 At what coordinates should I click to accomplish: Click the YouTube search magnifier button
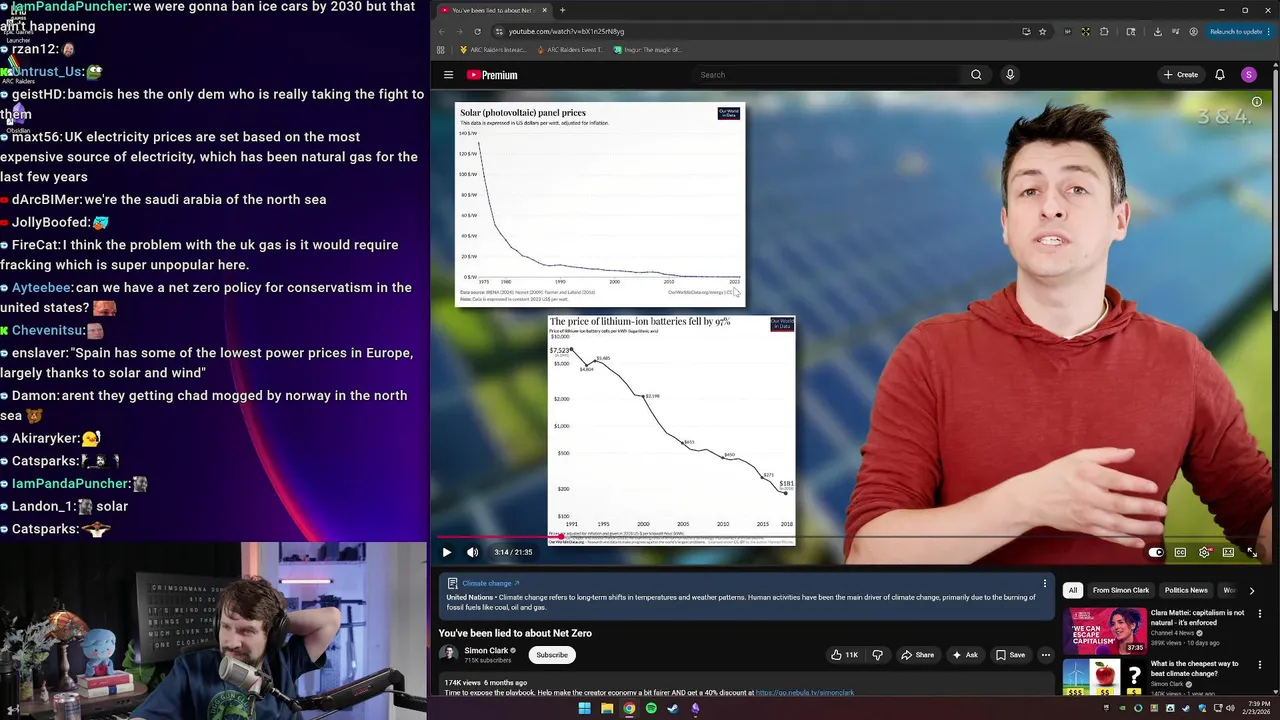(x=976, y=75)
